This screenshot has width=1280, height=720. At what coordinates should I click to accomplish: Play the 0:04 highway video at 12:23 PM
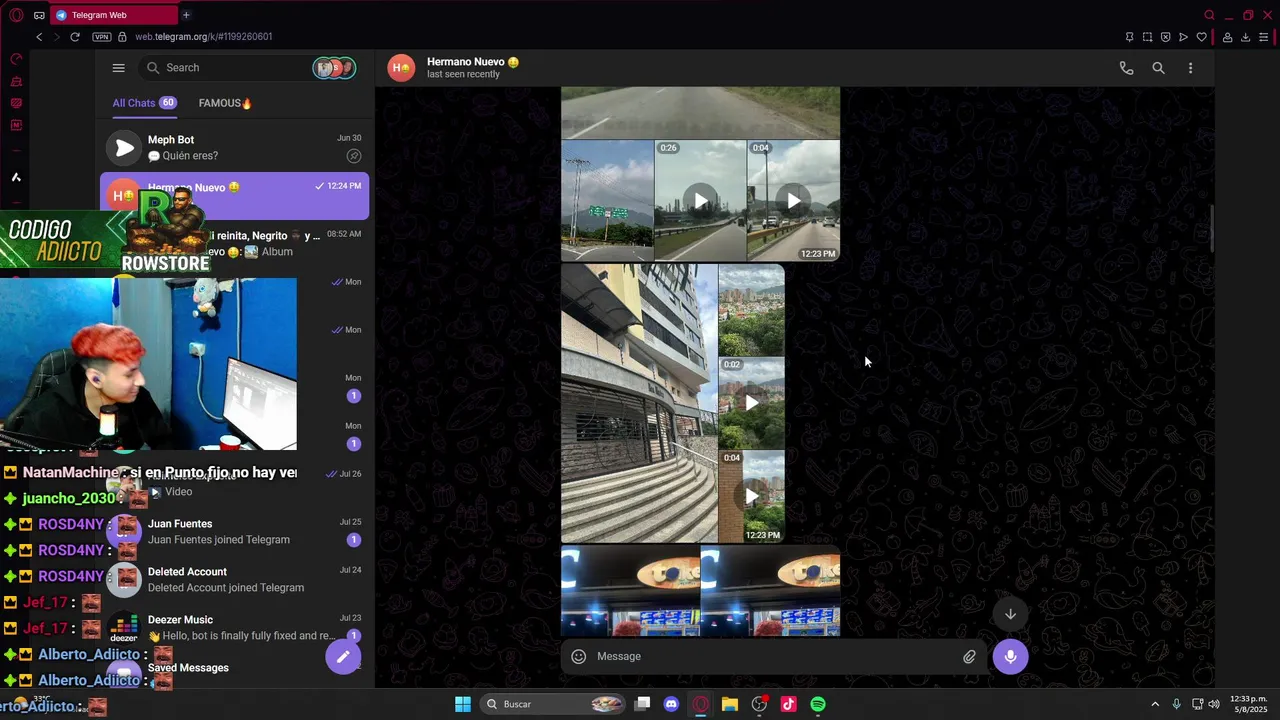(x=793, y=201)
